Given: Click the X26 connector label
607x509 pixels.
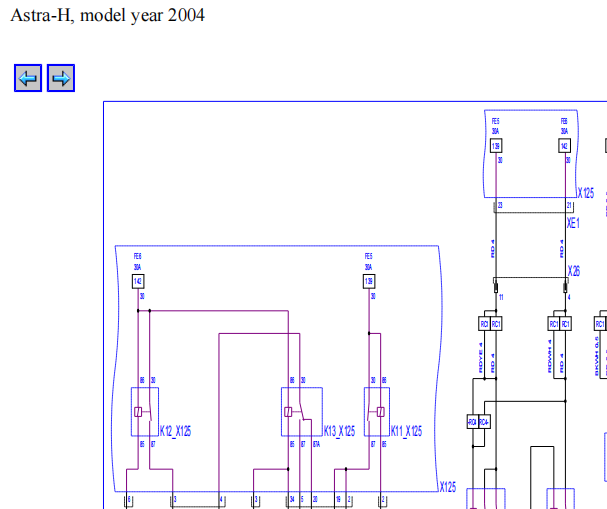Looking at the screenshot, I should coord(574,271).
